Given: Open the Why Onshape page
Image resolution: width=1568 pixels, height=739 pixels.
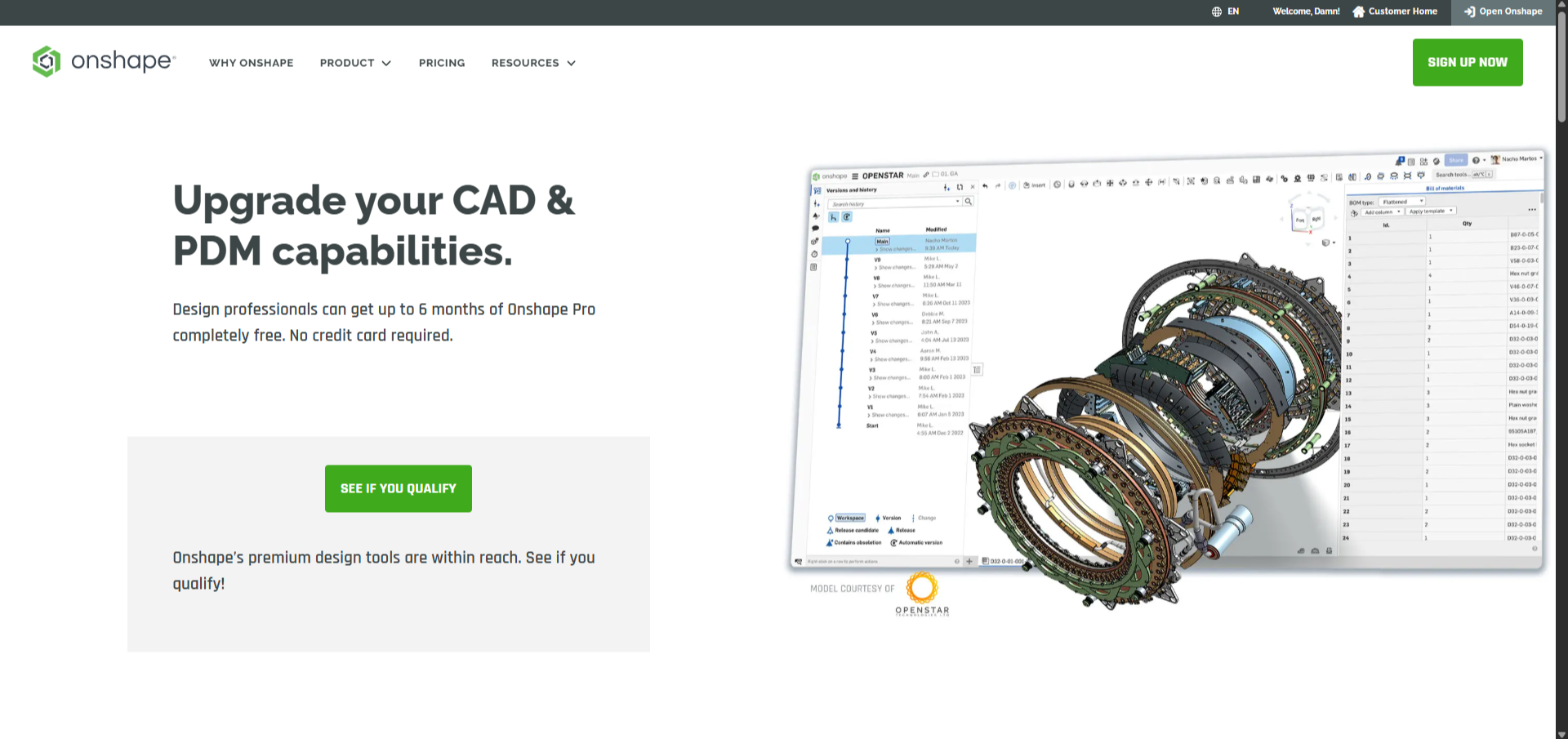Looking at the screenshot, I should click(251, 63).
